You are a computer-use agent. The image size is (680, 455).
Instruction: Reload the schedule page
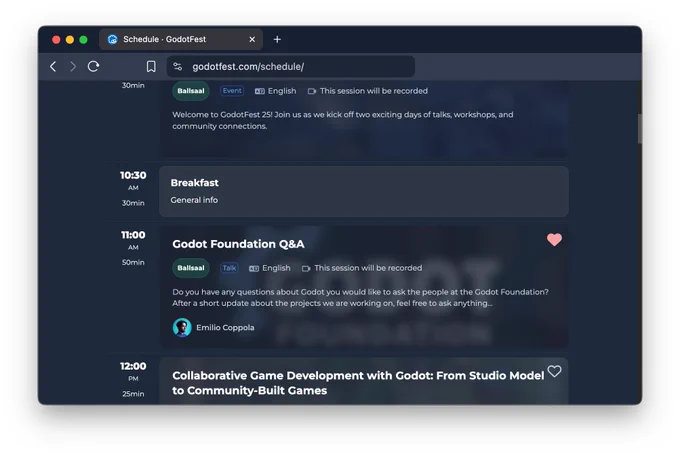pyautogui.click(x=94, y=66)
